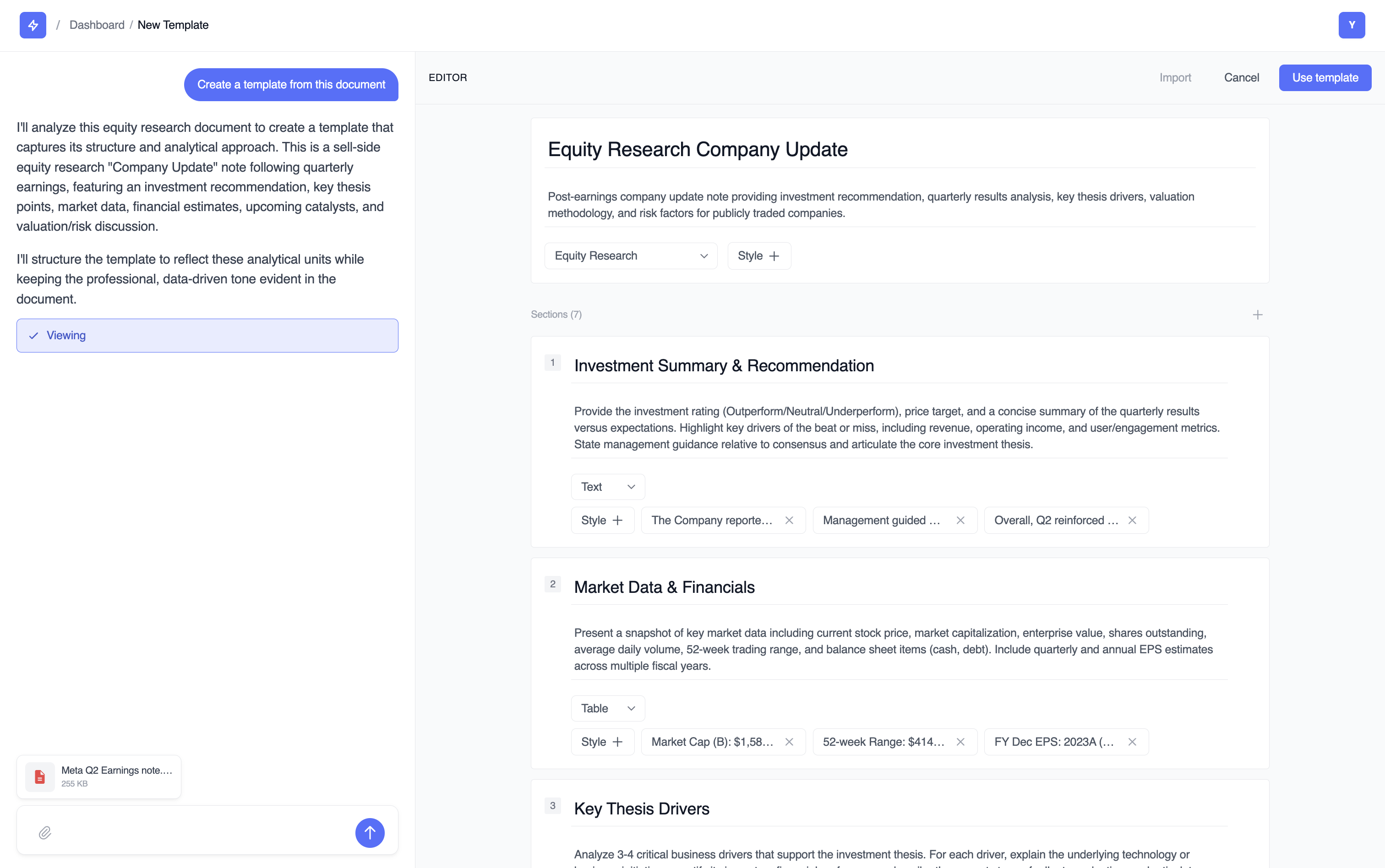
Task: Add a Style to the Investment Summary section
Action: [602, 520]
